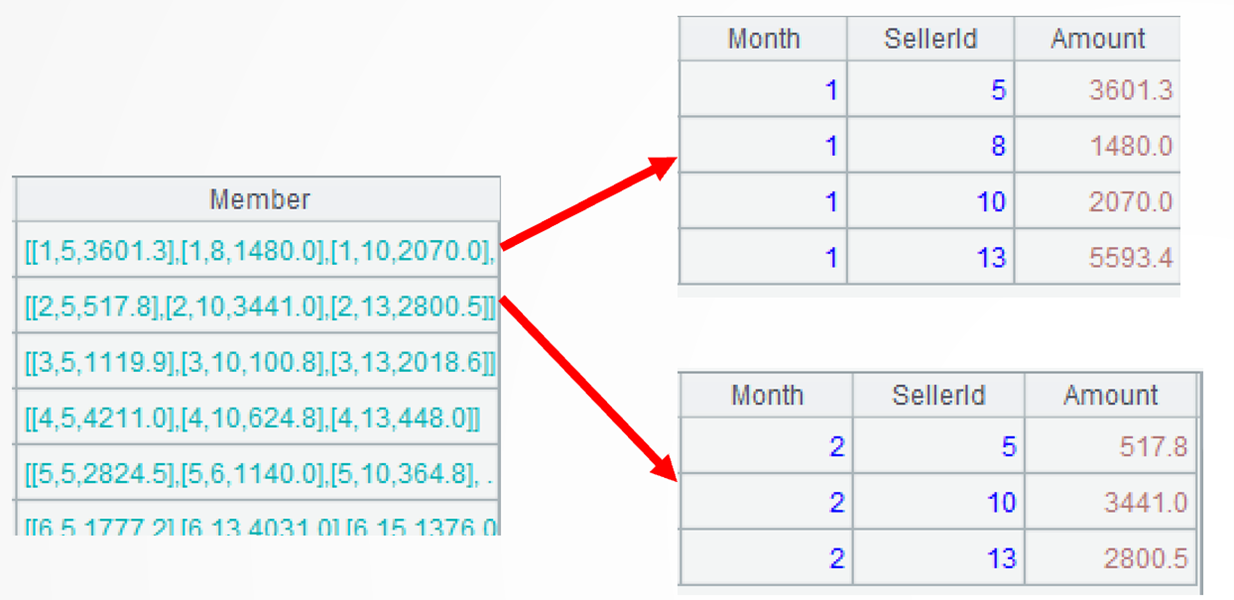Select SellerId 13 cell beside amount 5593.4
The image size is (1234, 600).
point(930,257)
